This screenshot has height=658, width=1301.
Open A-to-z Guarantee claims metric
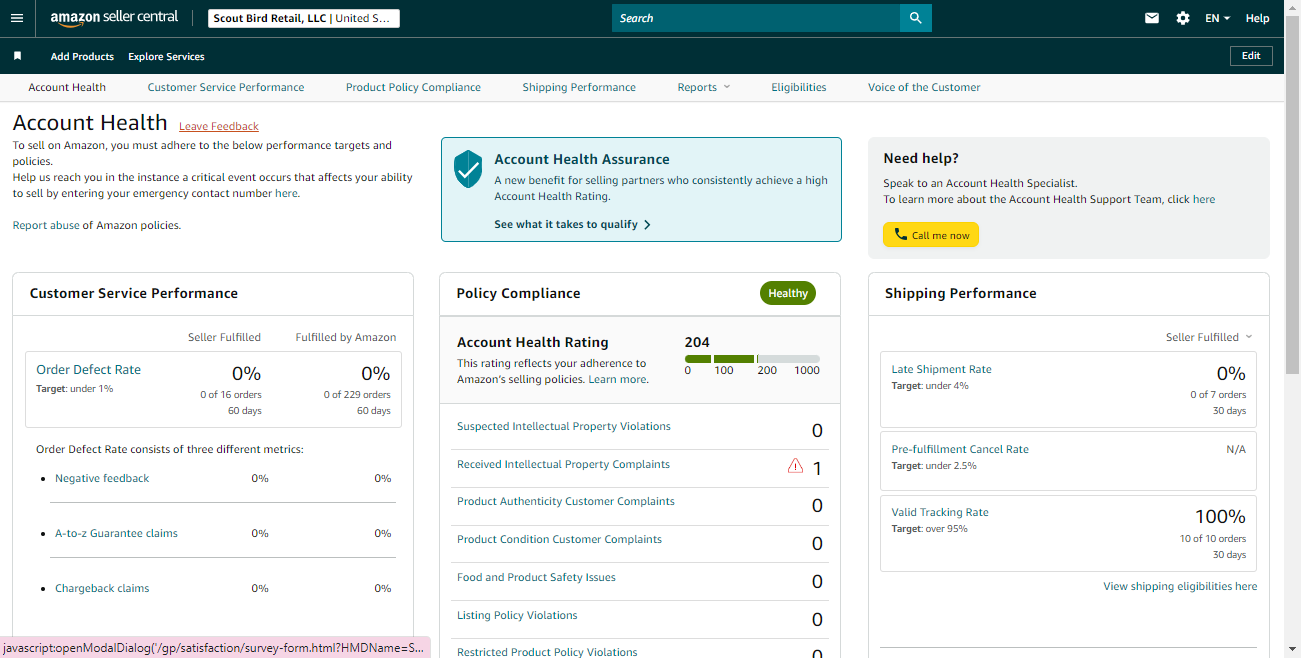pos(116,533)
